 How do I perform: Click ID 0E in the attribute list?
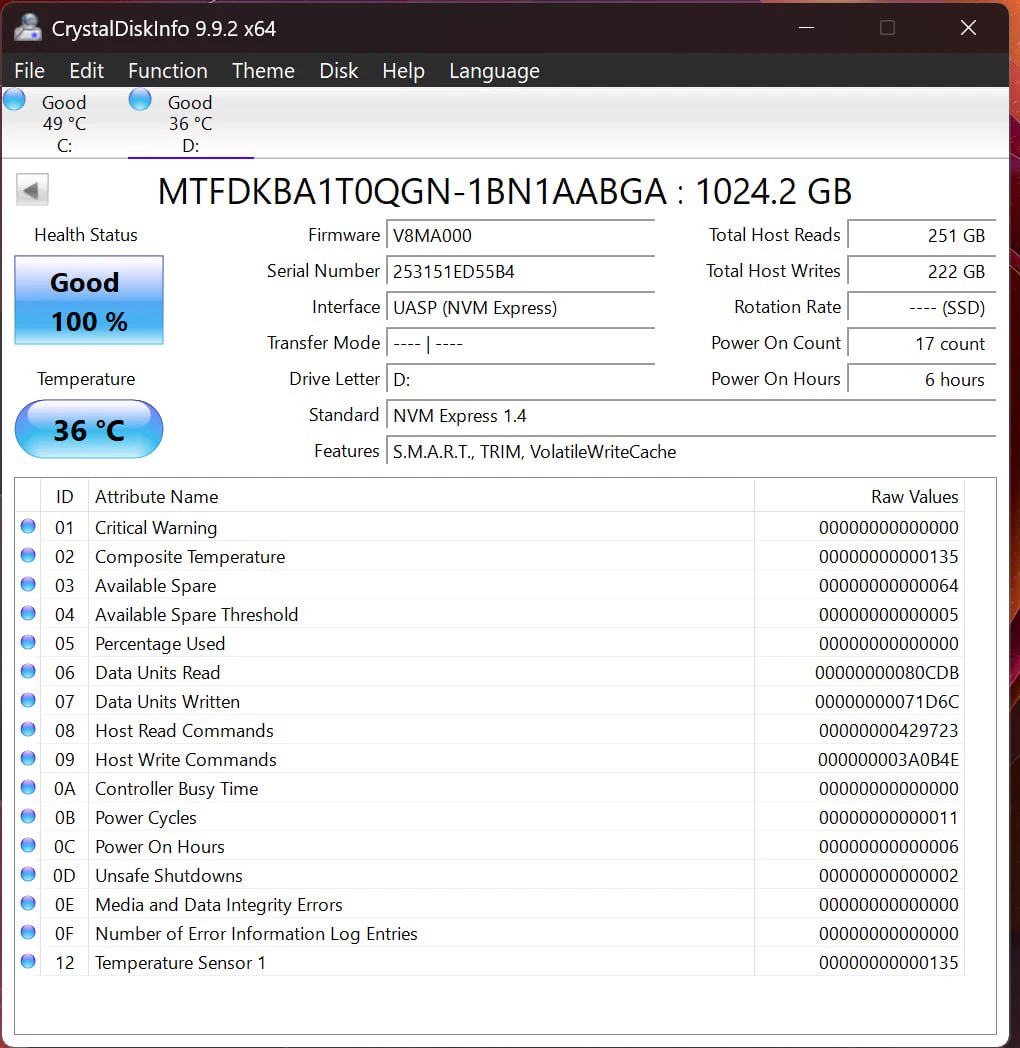[64, 905]
